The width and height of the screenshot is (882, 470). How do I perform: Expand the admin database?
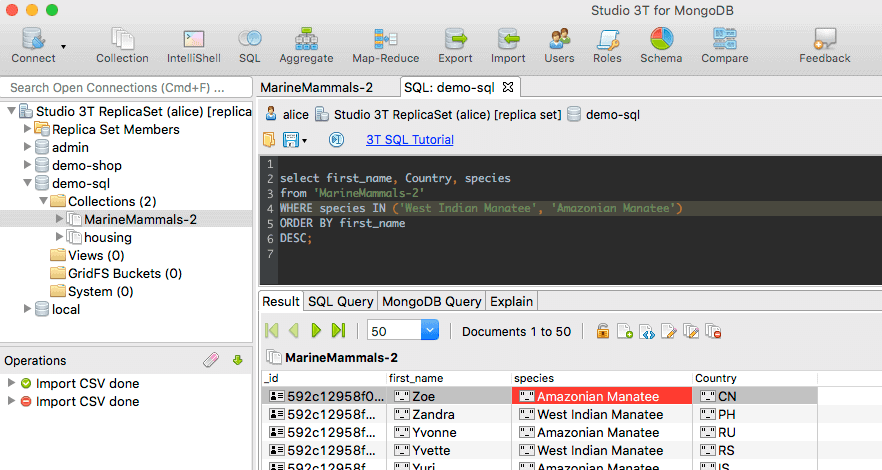[x=26, y=147]
